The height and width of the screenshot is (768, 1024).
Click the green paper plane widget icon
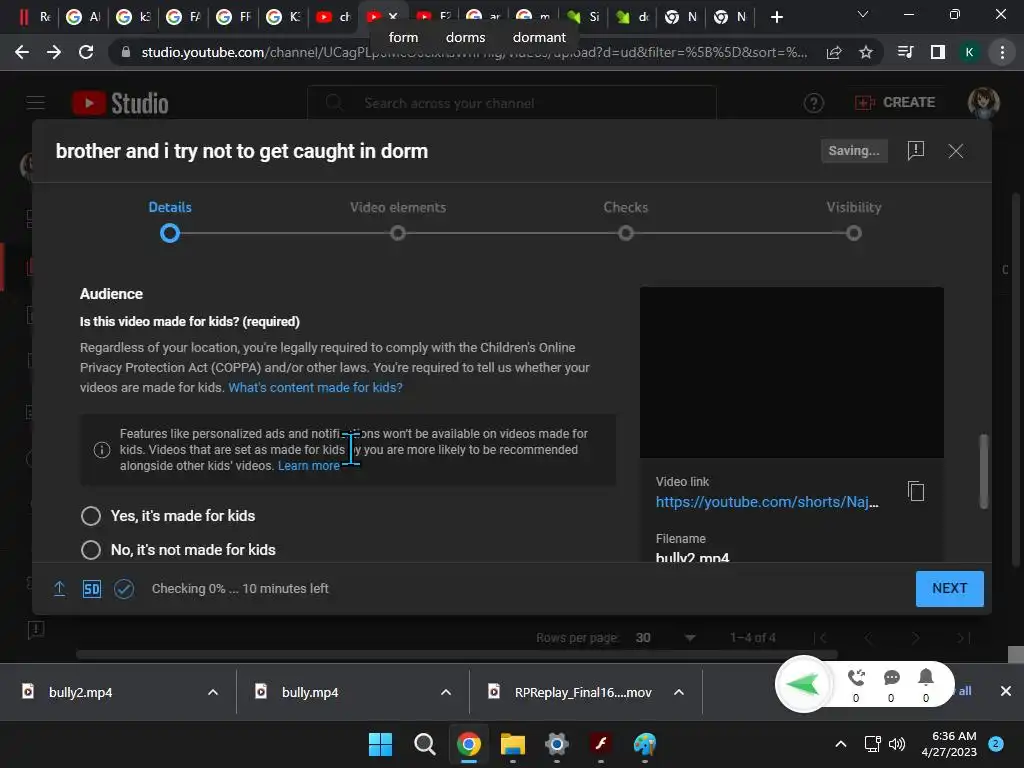coord(803,684)
